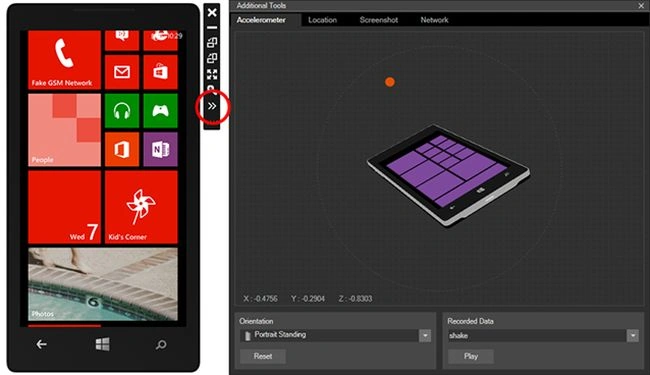650x375 pixels.
Task: Open the Internet Explorer tile
Action: coord(160,40)
